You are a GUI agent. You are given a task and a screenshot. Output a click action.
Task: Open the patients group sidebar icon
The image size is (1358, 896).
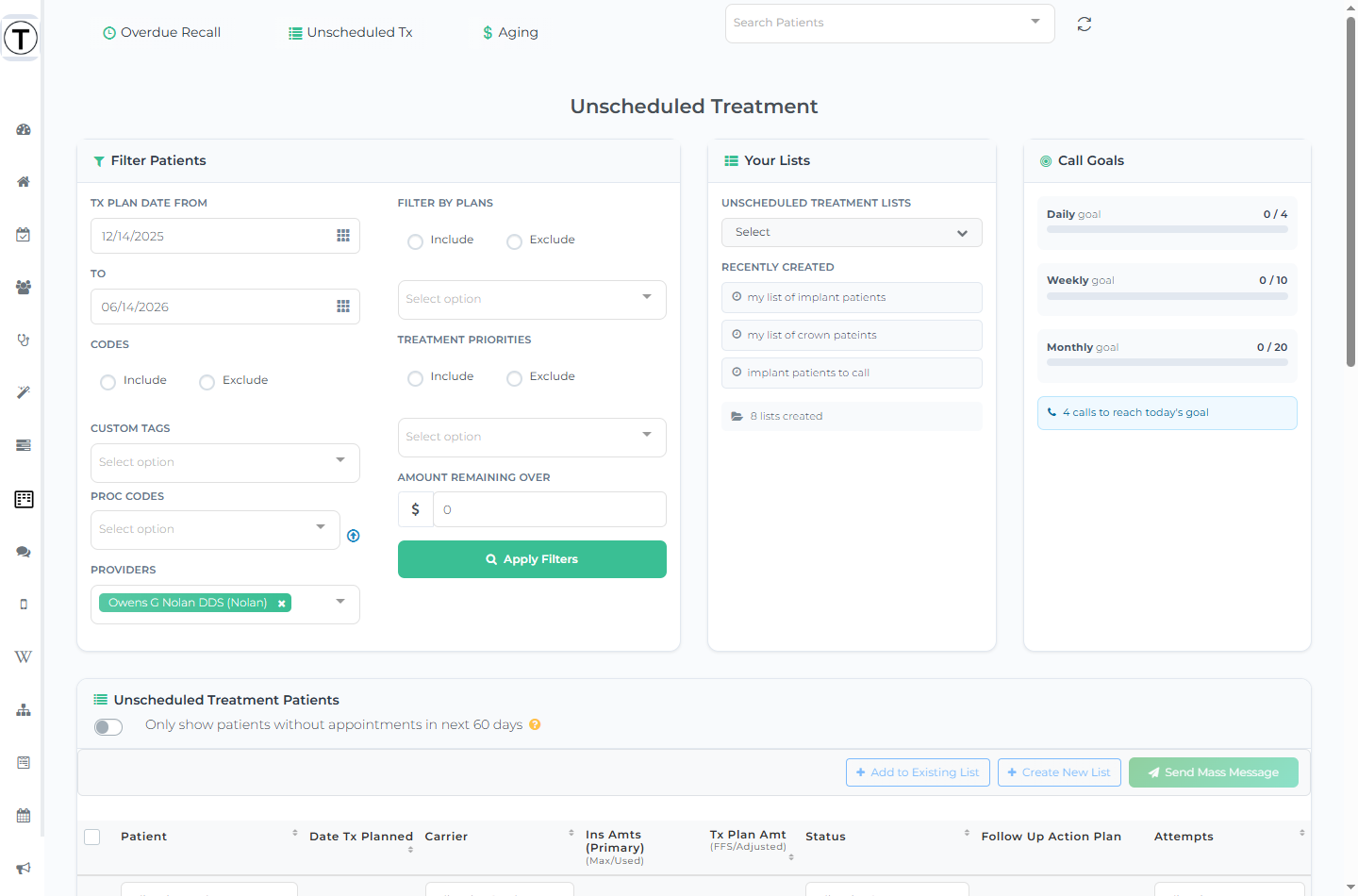click(24, 288)
